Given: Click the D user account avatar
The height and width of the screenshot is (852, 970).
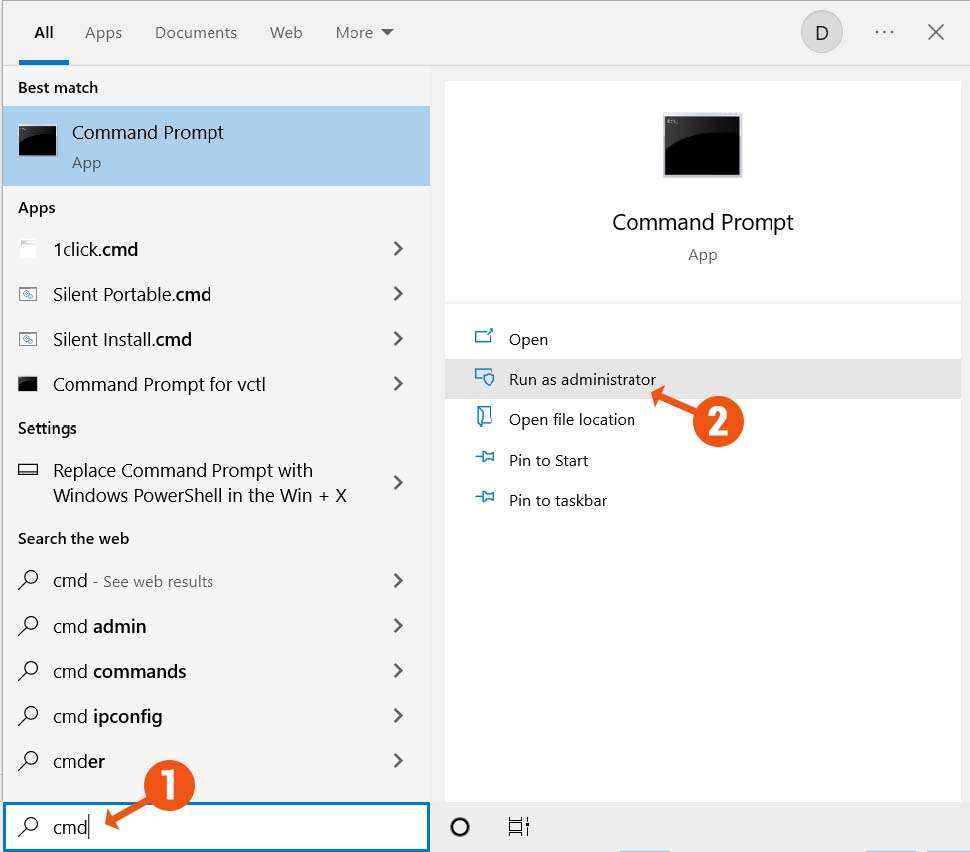Looking at the screenshot, I should tap(821, 32).
